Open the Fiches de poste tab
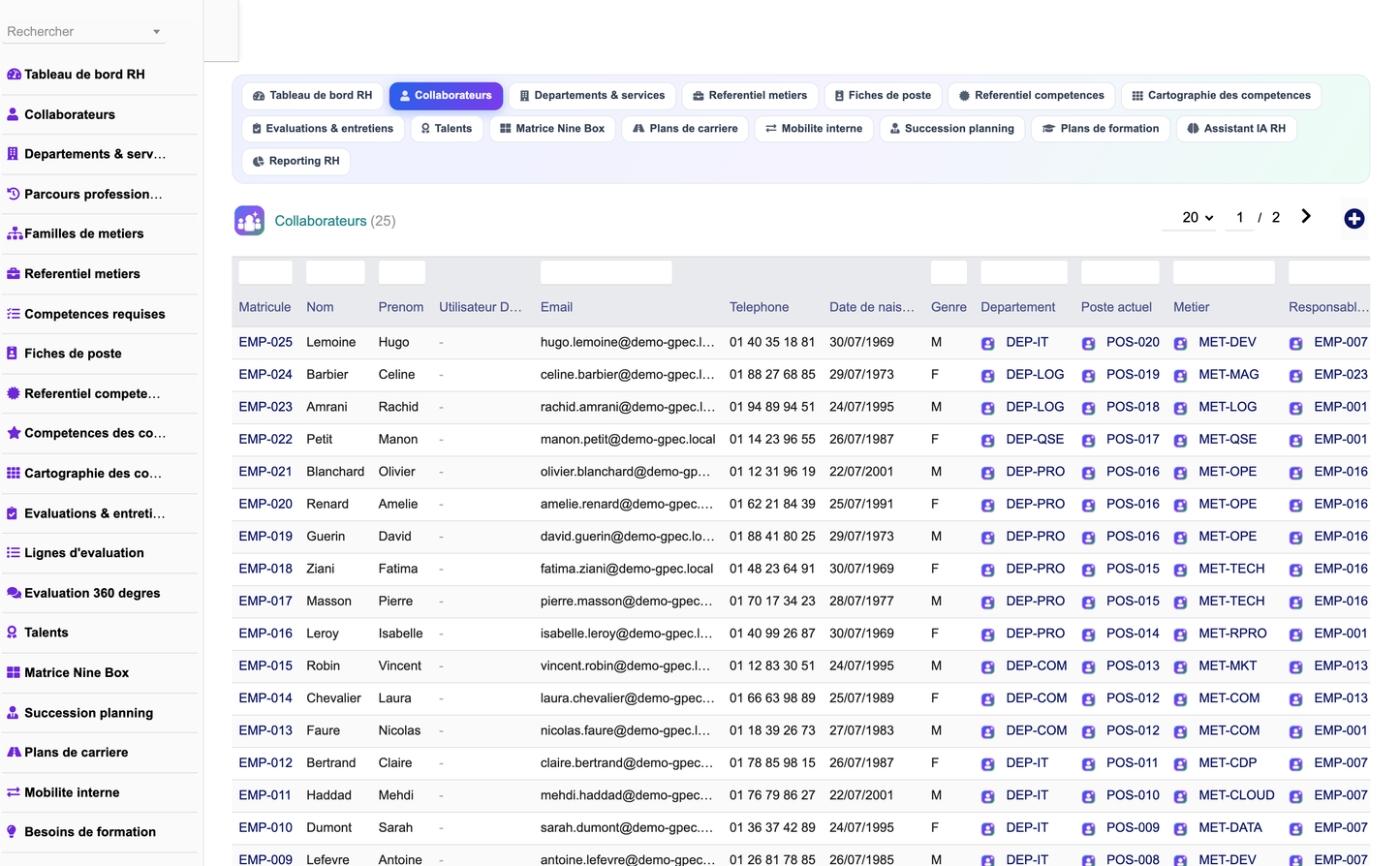The height and width of the screenshot is (866, 1400). tap(883, 96)
